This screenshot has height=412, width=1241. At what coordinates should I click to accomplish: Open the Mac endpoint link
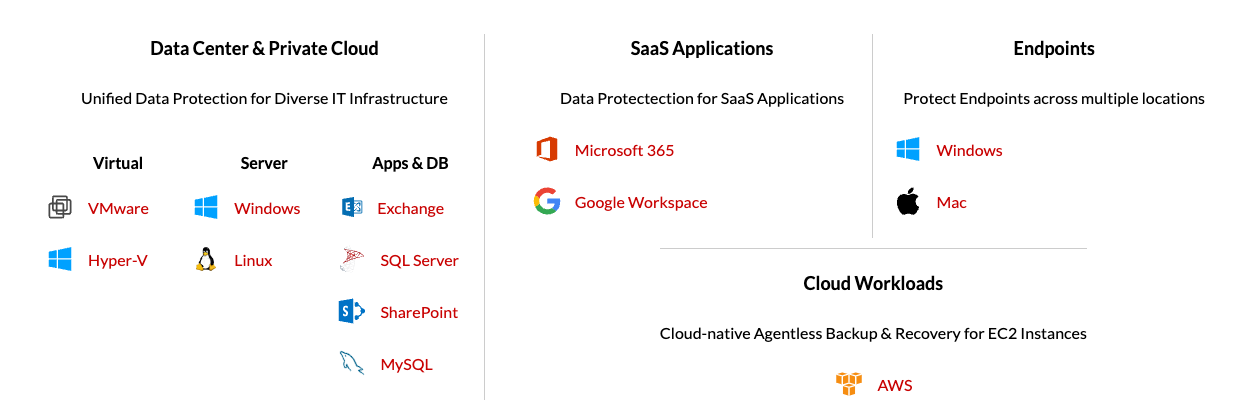coord(951,202)
